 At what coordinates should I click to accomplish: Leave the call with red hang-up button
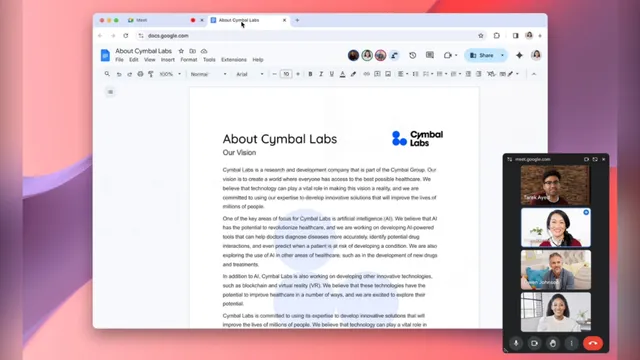pos(593,343)
